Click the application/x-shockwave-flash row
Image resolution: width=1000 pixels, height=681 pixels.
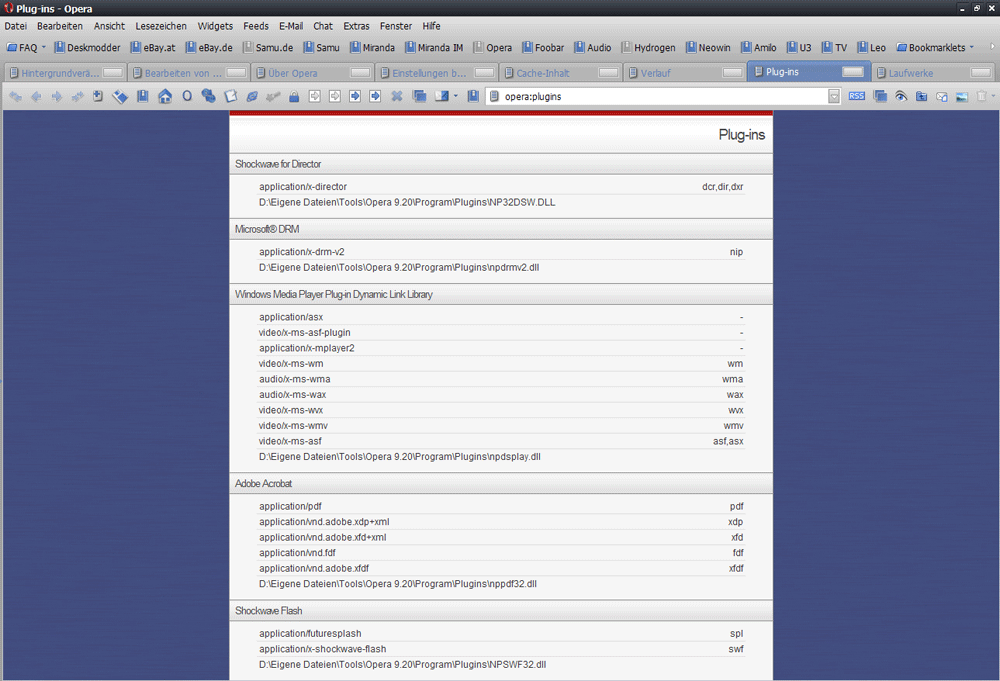click(501, 649)
